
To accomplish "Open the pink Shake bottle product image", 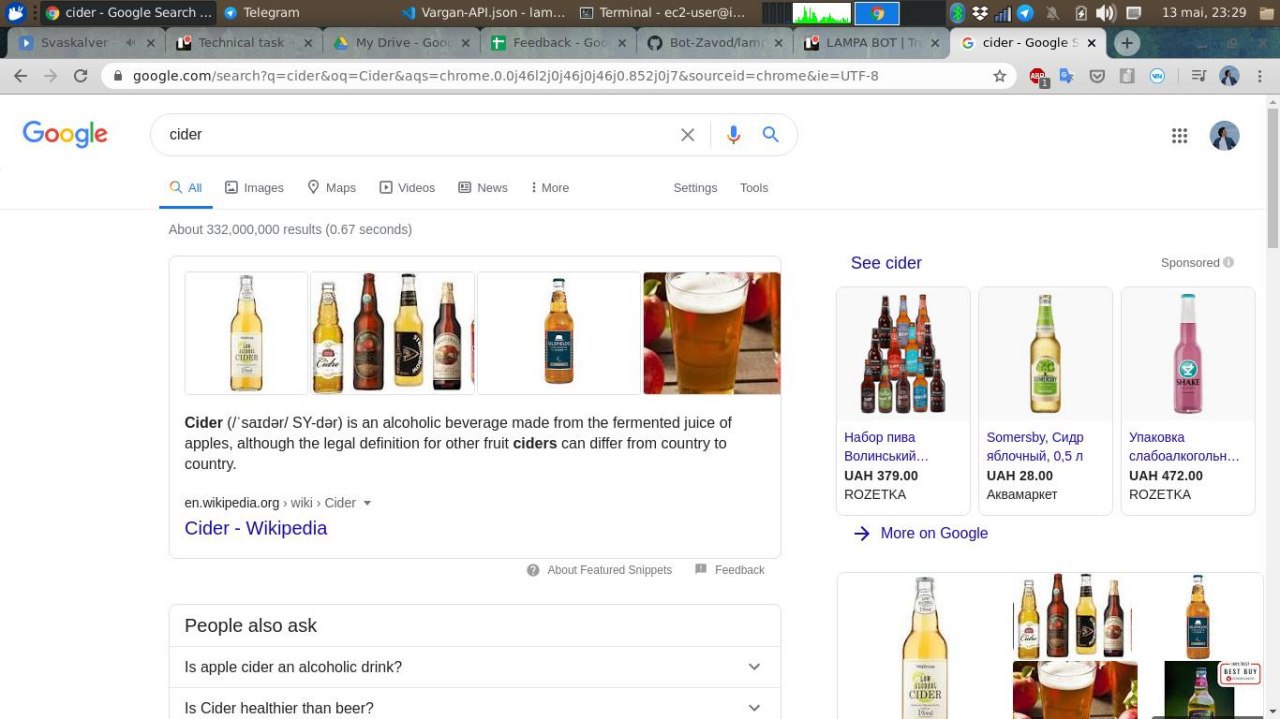I will [1188, 354].
